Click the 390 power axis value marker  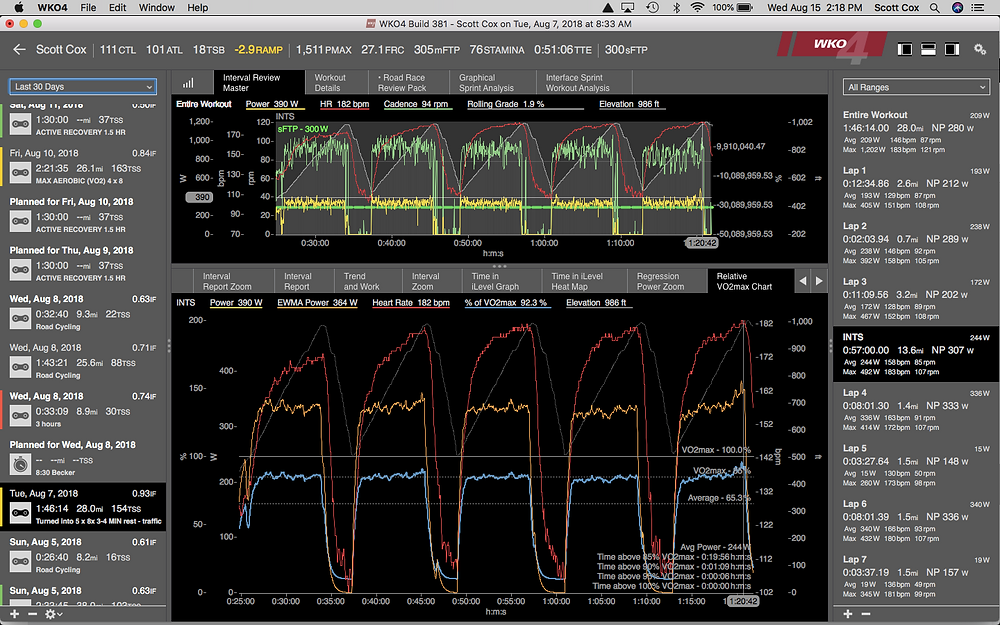tap(200, 197)
